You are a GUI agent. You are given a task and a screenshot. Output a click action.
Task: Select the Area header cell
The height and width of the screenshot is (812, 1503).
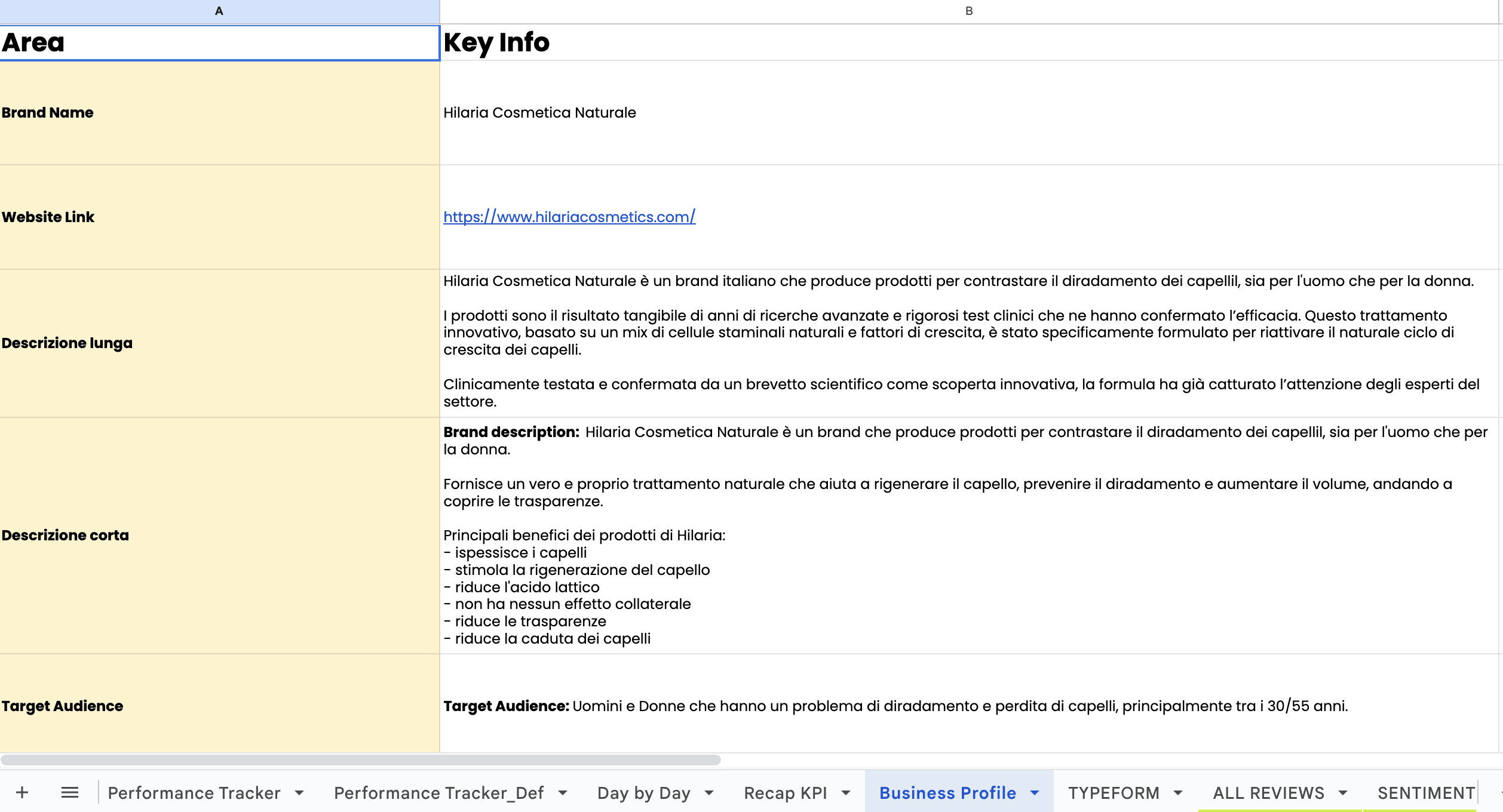(x=220, y=42)
